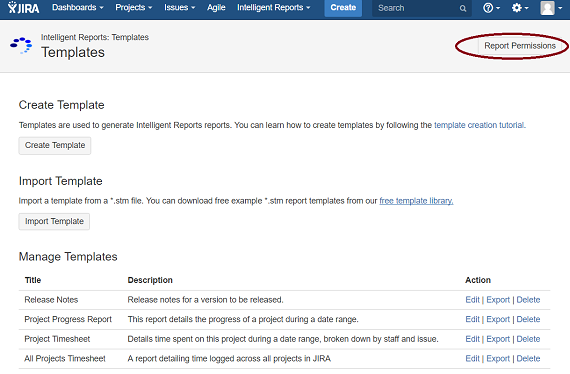
Task: Select the 'Release Notes' title cell
Action: click(x=51, y=300)
